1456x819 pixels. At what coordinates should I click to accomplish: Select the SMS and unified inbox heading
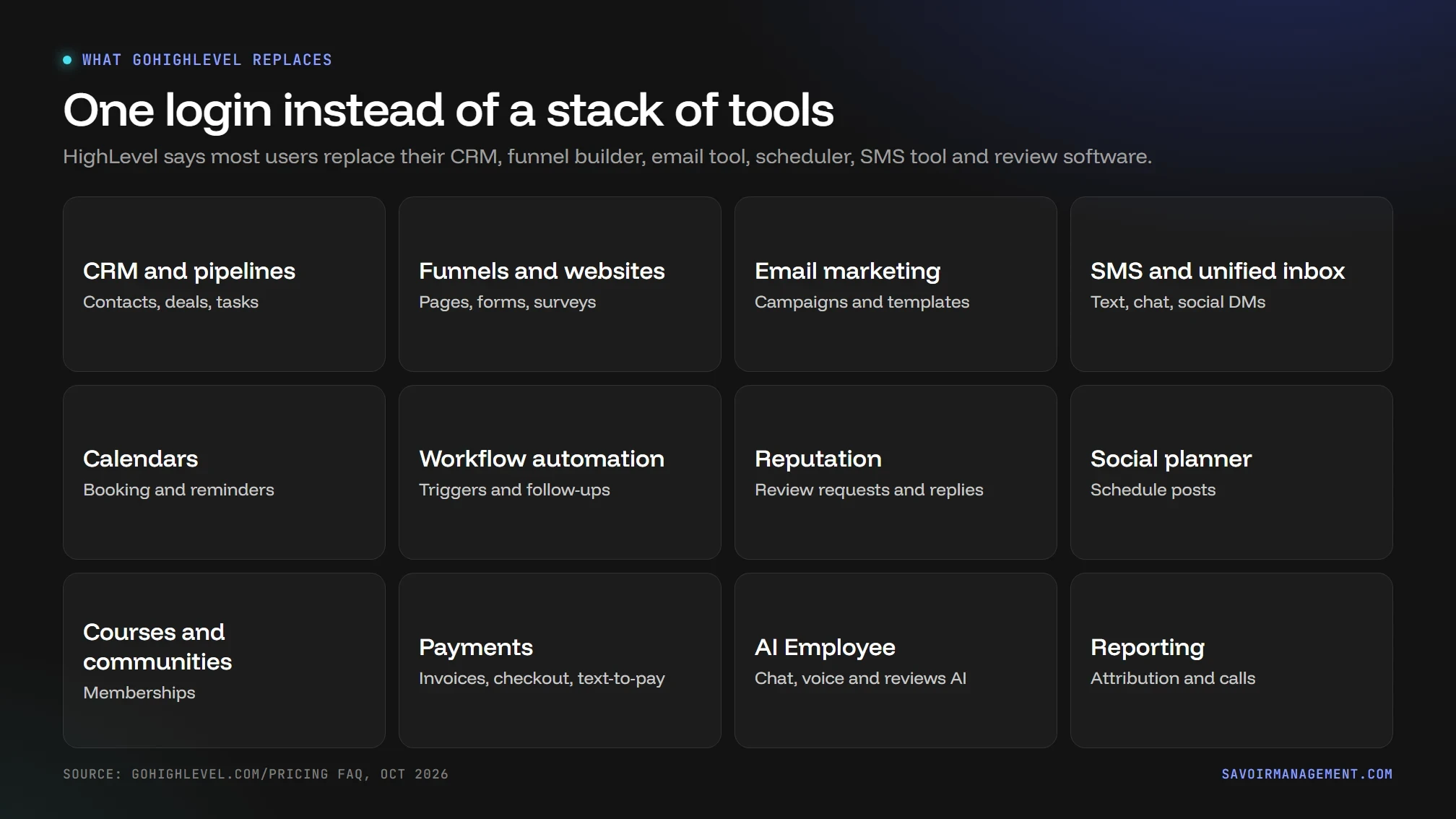click(1218, 271)
